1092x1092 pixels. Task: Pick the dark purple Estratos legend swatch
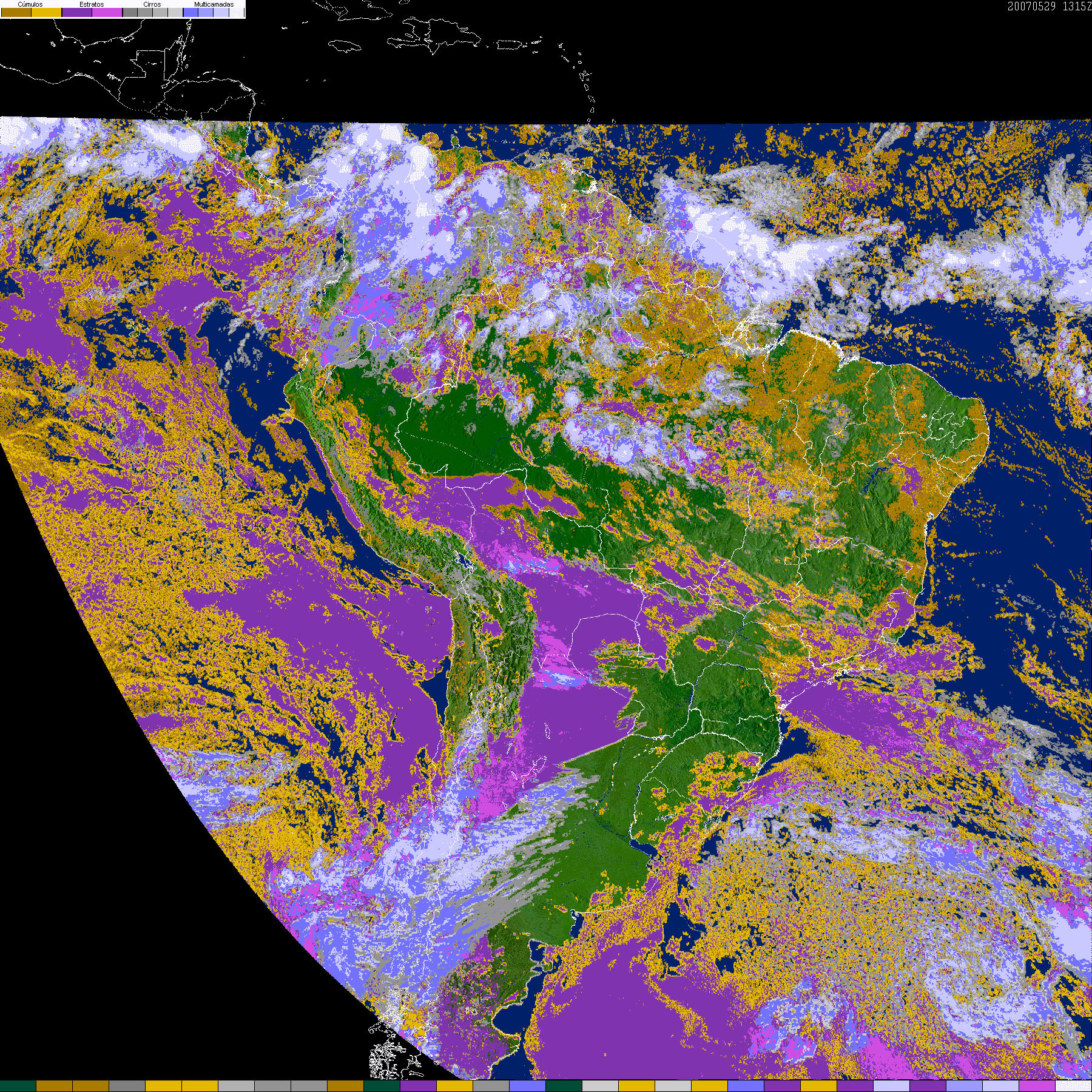[x=77, y=13]
